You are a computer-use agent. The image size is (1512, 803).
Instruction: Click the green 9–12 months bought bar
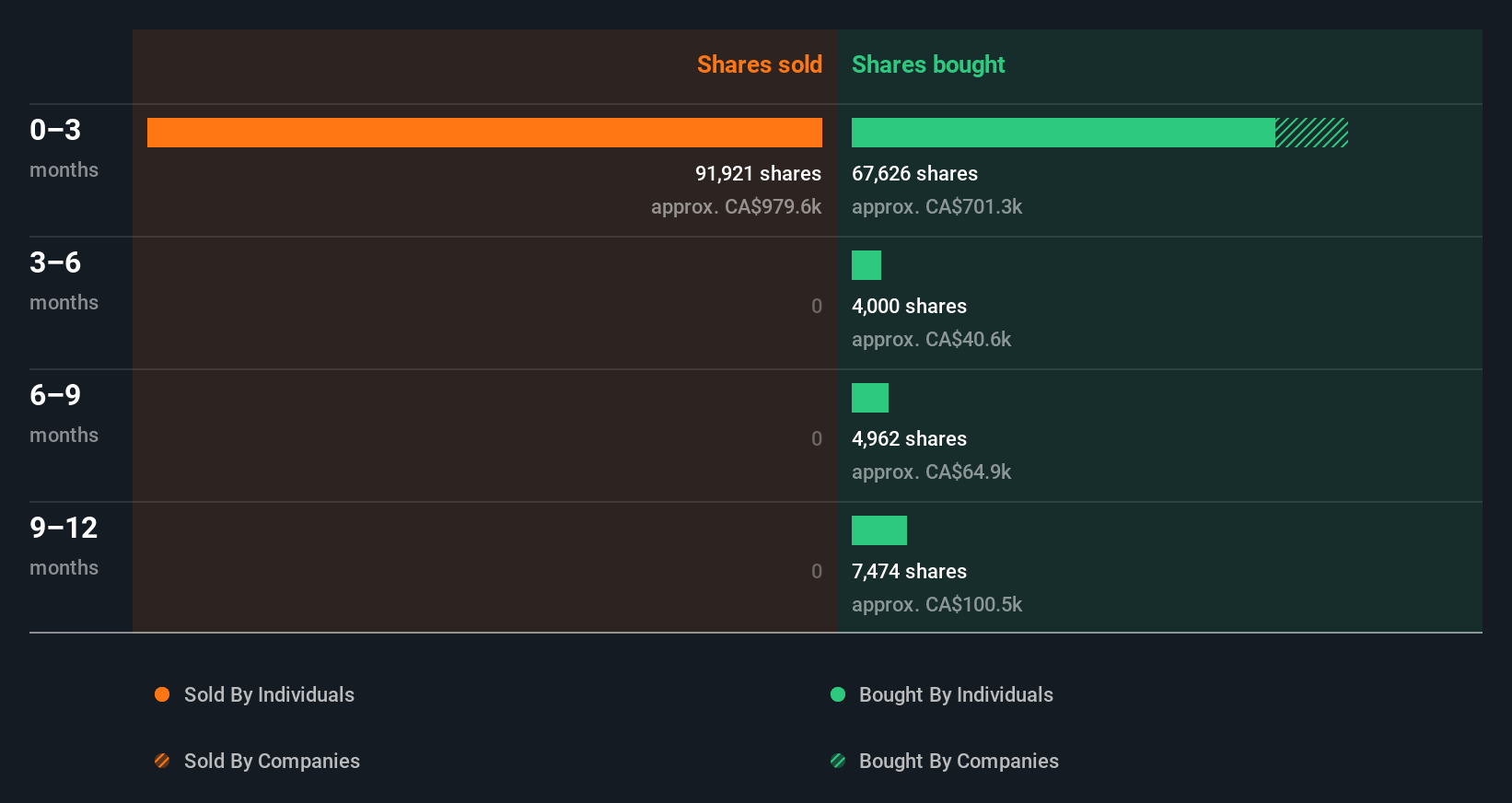click(879, 530)
